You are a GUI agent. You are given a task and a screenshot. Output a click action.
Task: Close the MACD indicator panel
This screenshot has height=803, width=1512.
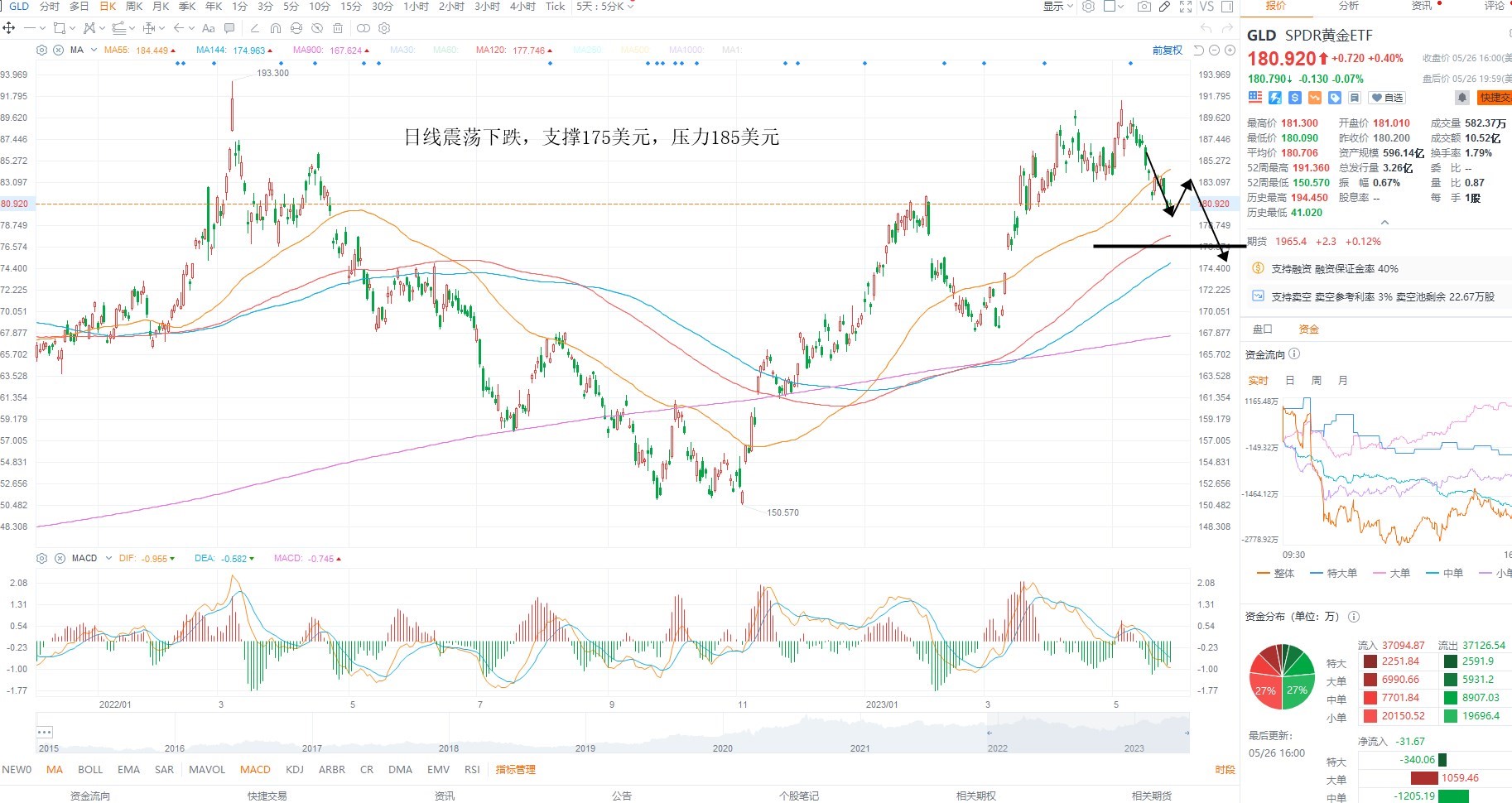(60, 558)
